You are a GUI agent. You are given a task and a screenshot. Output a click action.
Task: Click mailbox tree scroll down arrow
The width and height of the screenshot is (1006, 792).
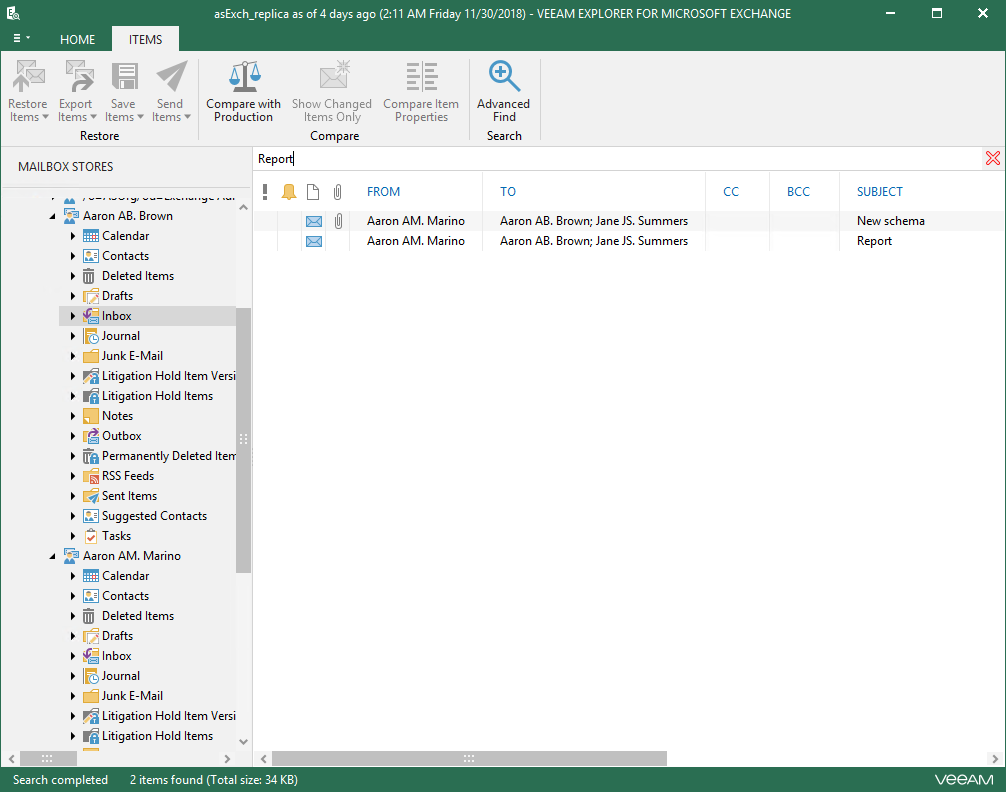pos(243,741)
